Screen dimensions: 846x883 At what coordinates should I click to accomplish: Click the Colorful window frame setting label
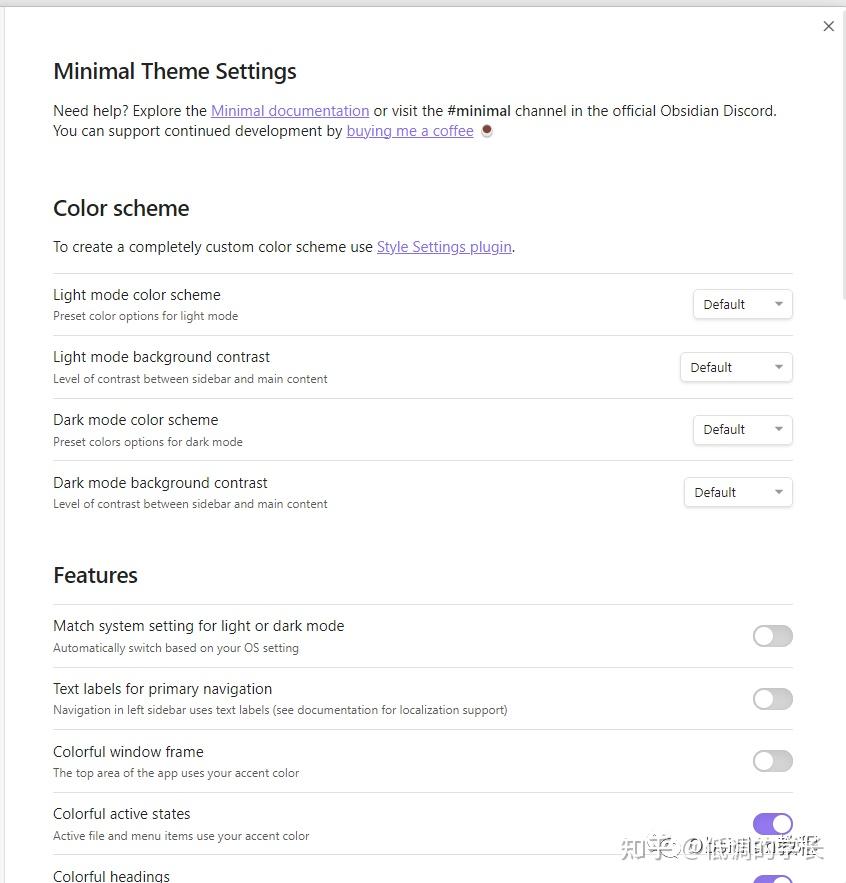coord(128,752)
